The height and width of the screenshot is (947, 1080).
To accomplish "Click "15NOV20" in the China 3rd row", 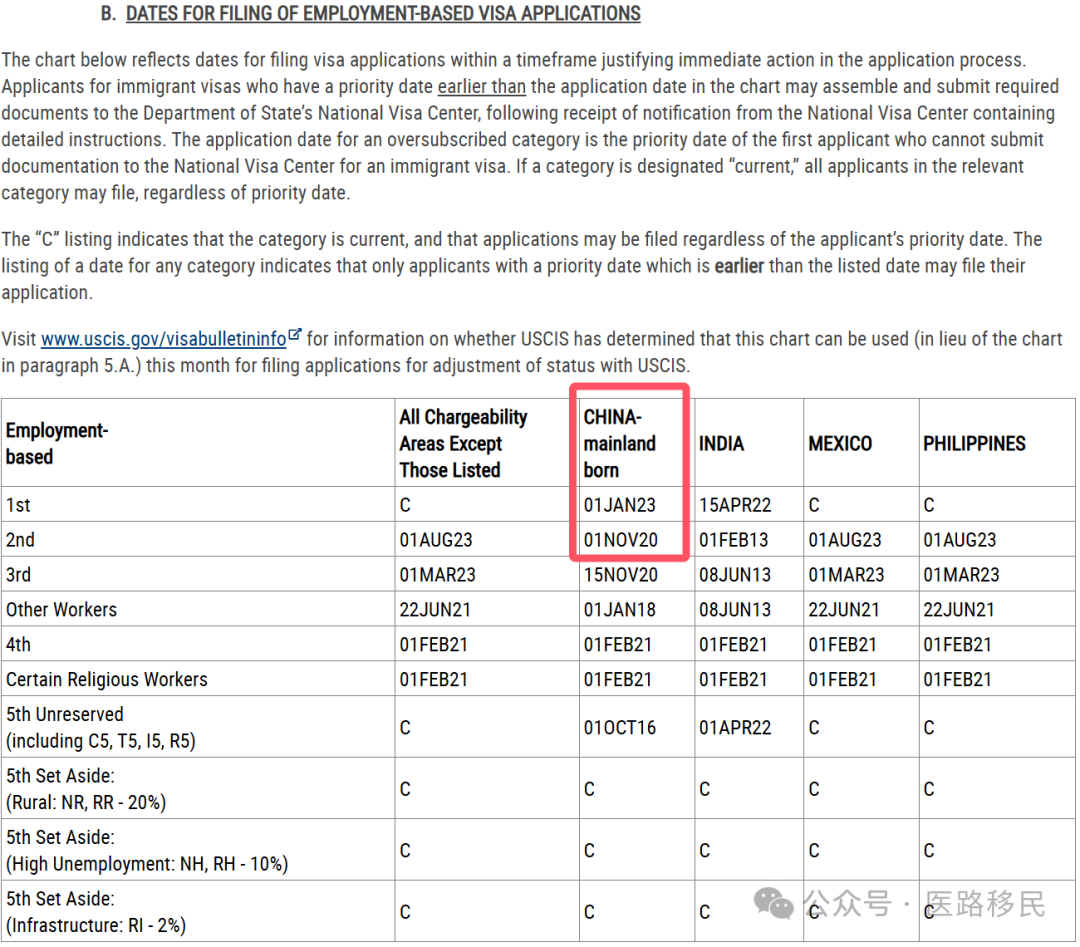I will tap(621, 575).
